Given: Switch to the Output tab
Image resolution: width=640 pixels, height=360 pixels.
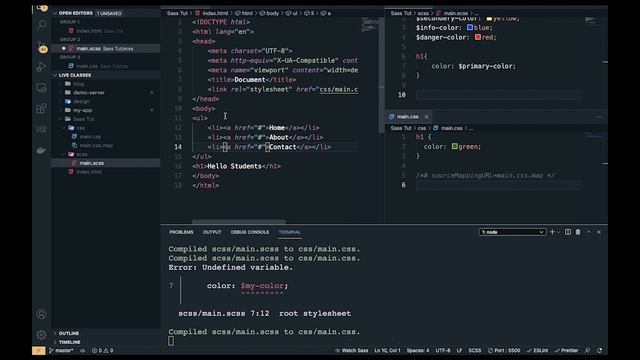Looking at the screenshot, I should point(212,232).
